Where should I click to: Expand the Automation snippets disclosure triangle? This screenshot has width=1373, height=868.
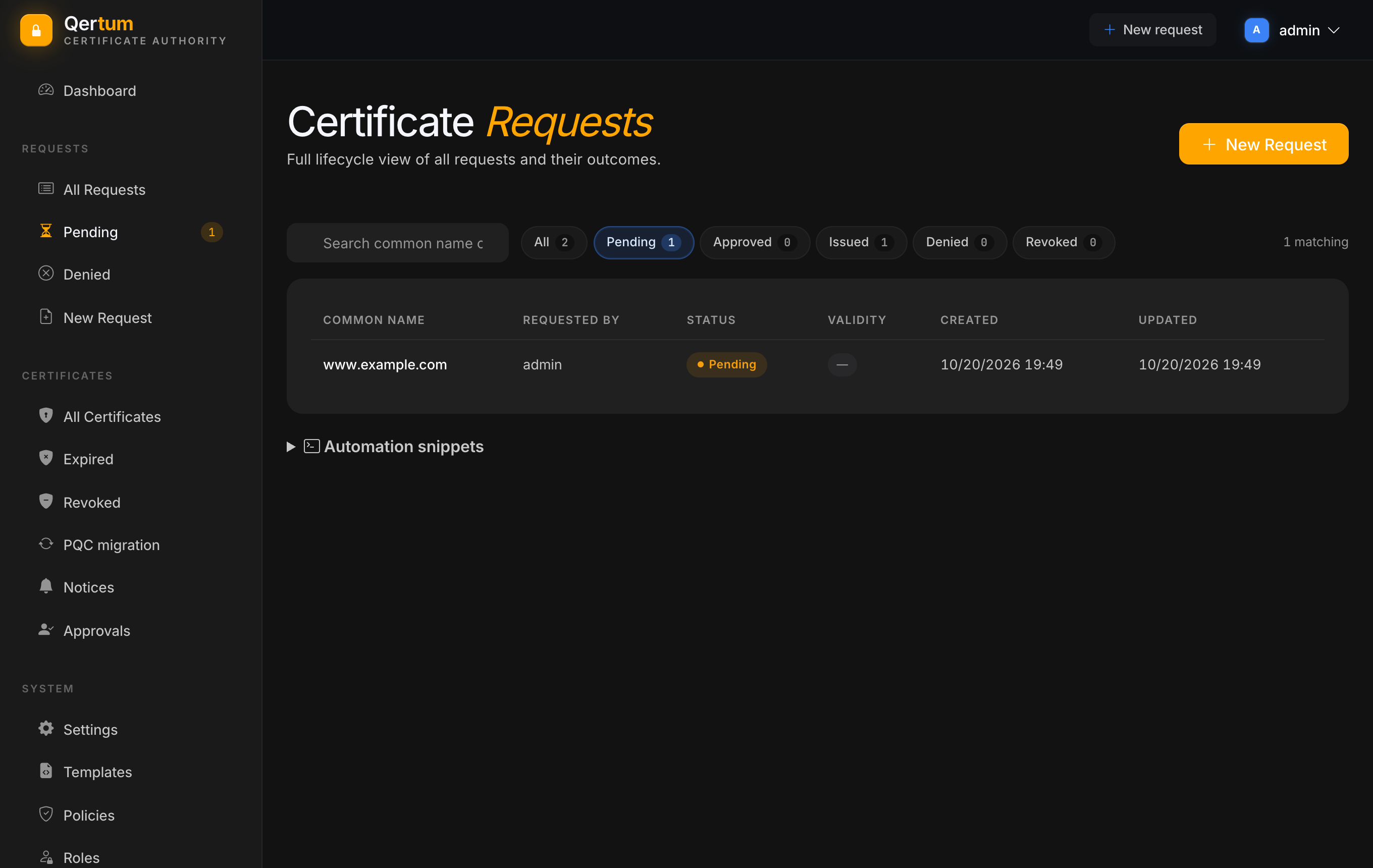point(291,447)
